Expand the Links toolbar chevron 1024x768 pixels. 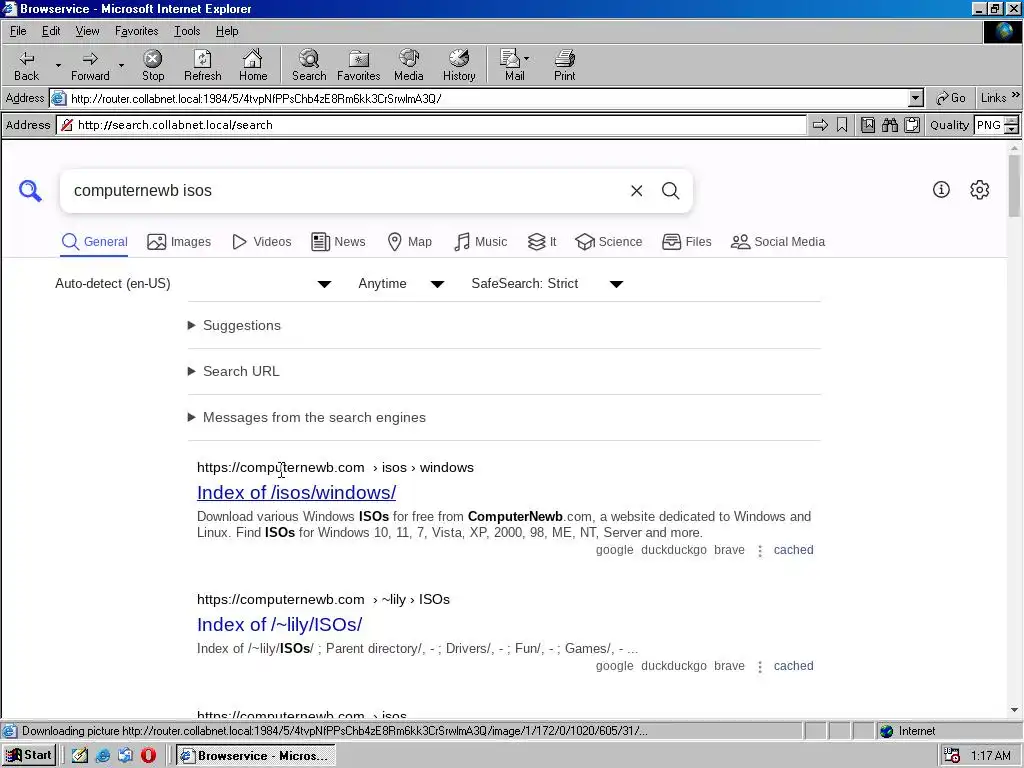pyautogui.click(x=1016, y=95)
